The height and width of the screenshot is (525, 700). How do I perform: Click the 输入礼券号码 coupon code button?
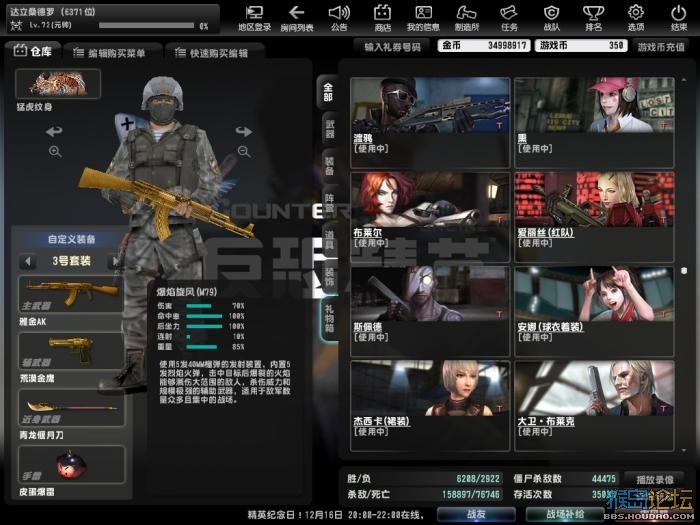(392, 47)
